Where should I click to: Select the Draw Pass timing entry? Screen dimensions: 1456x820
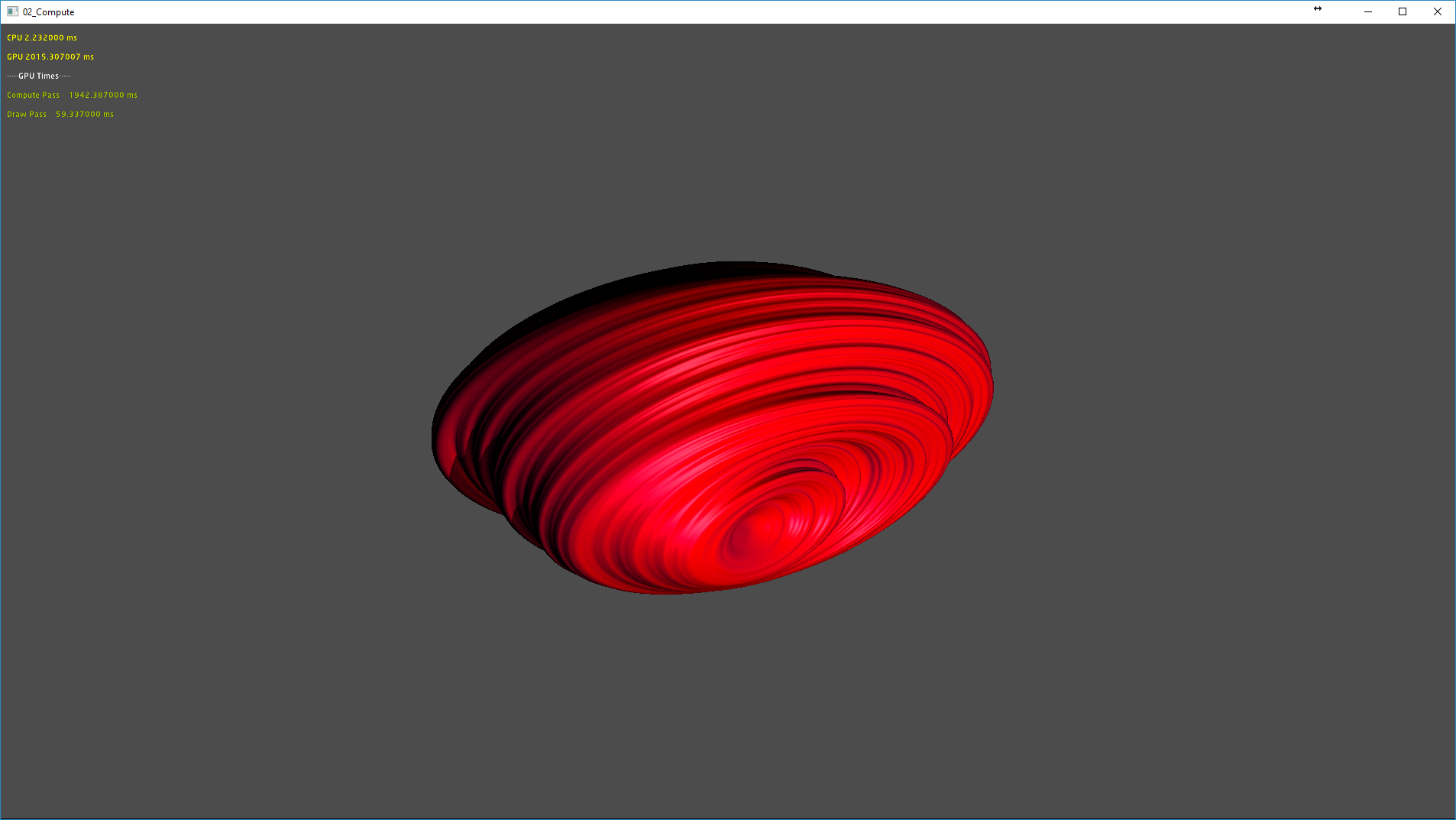[x=60, y=113]
